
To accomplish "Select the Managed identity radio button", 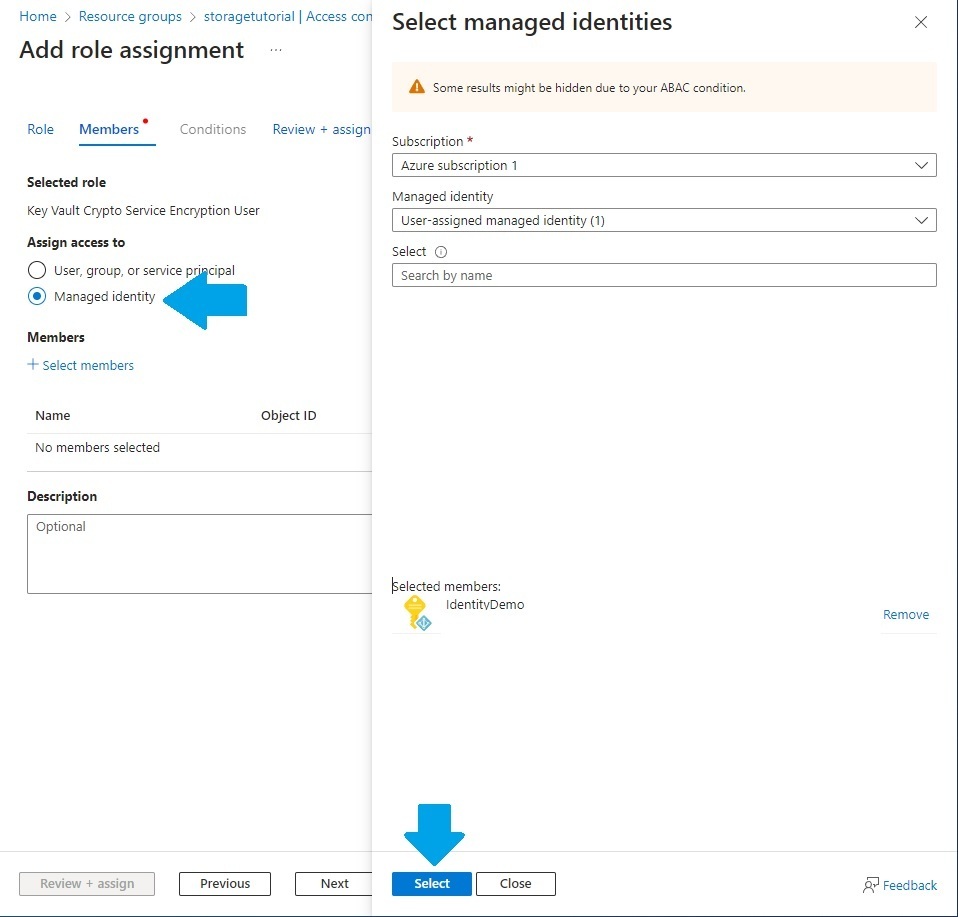I will [37, 296].
